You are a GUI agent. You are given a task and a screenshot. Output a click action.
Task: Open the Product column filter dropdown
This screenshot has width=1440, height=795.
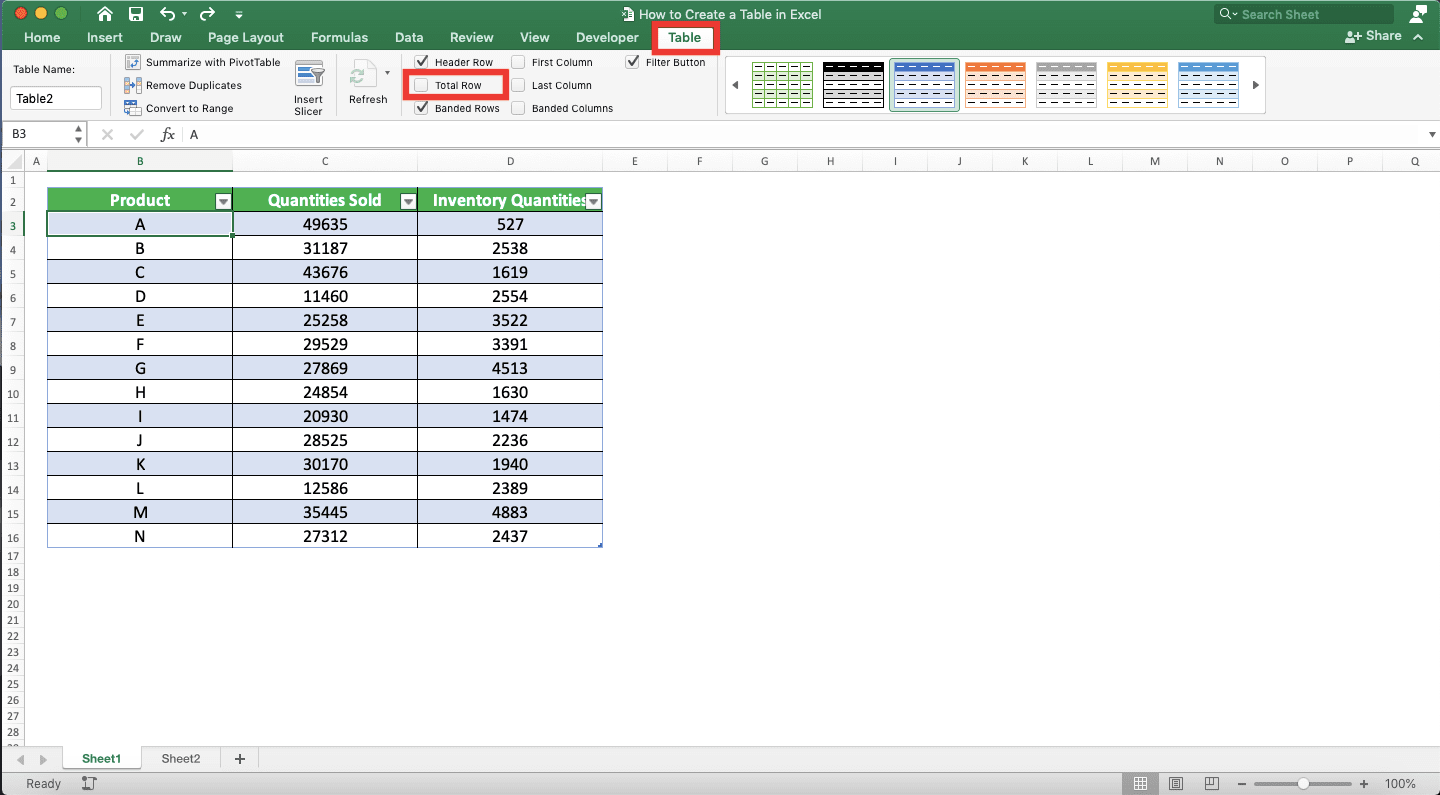223,201
